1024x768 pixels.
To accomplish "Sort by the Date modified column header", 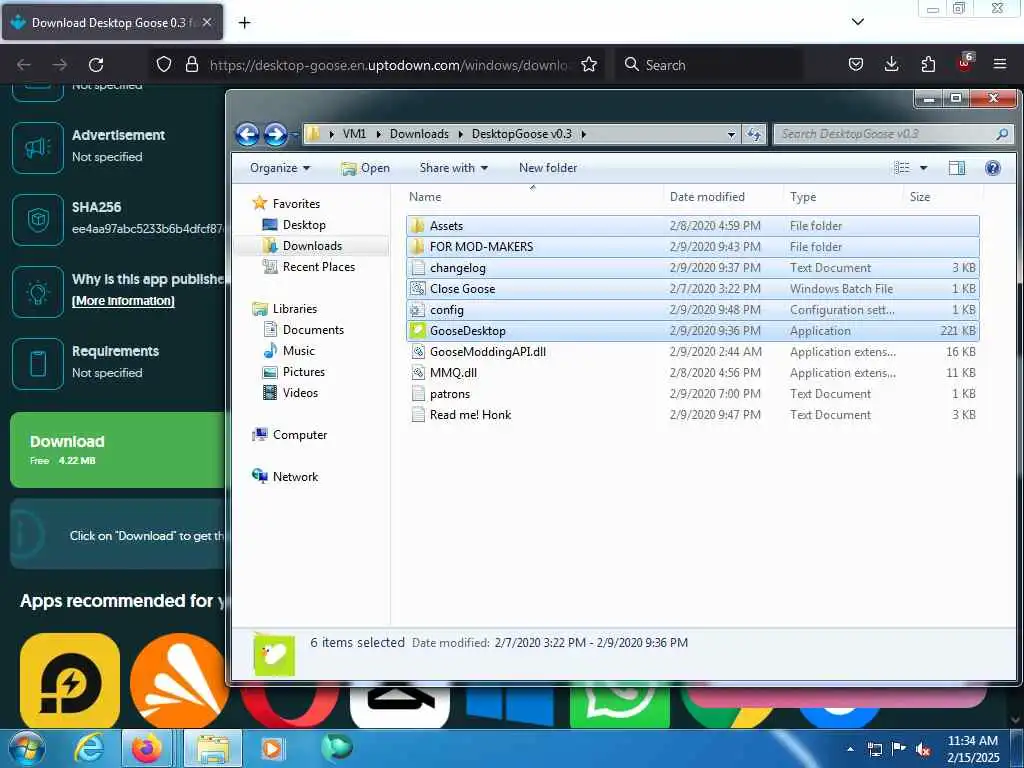I will coord(724,197).
